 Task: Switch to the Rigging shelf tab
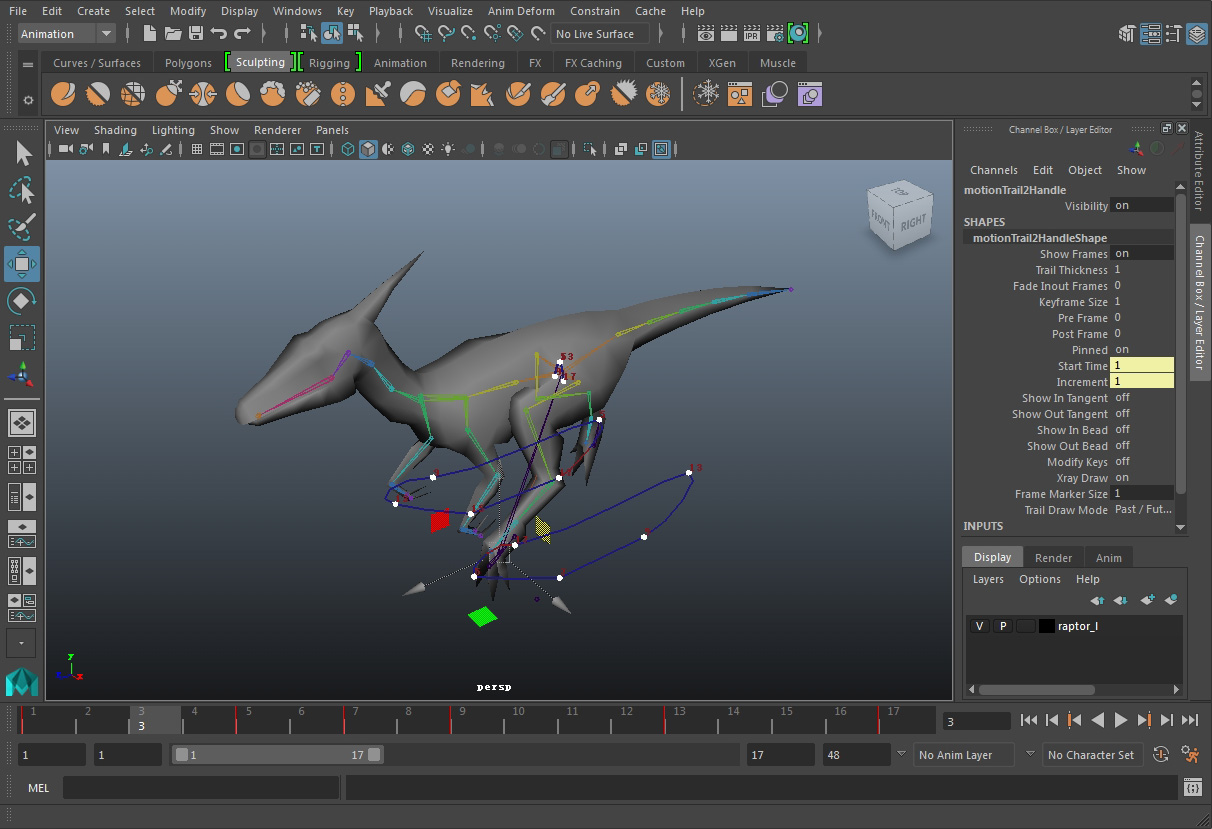coord(329,62)
